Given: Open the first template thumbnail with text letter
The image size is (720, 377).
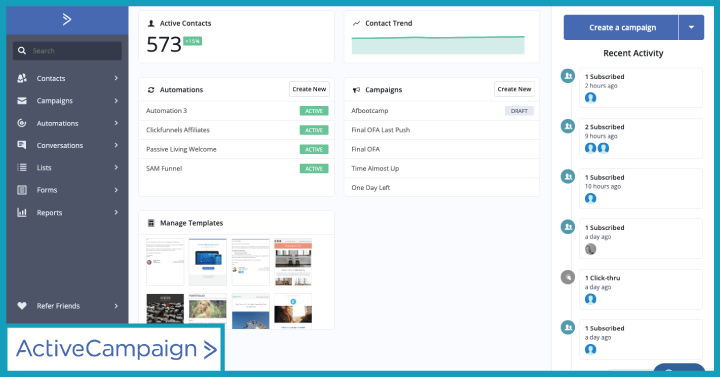Looking at the screenshot, I should pos(165,262).
